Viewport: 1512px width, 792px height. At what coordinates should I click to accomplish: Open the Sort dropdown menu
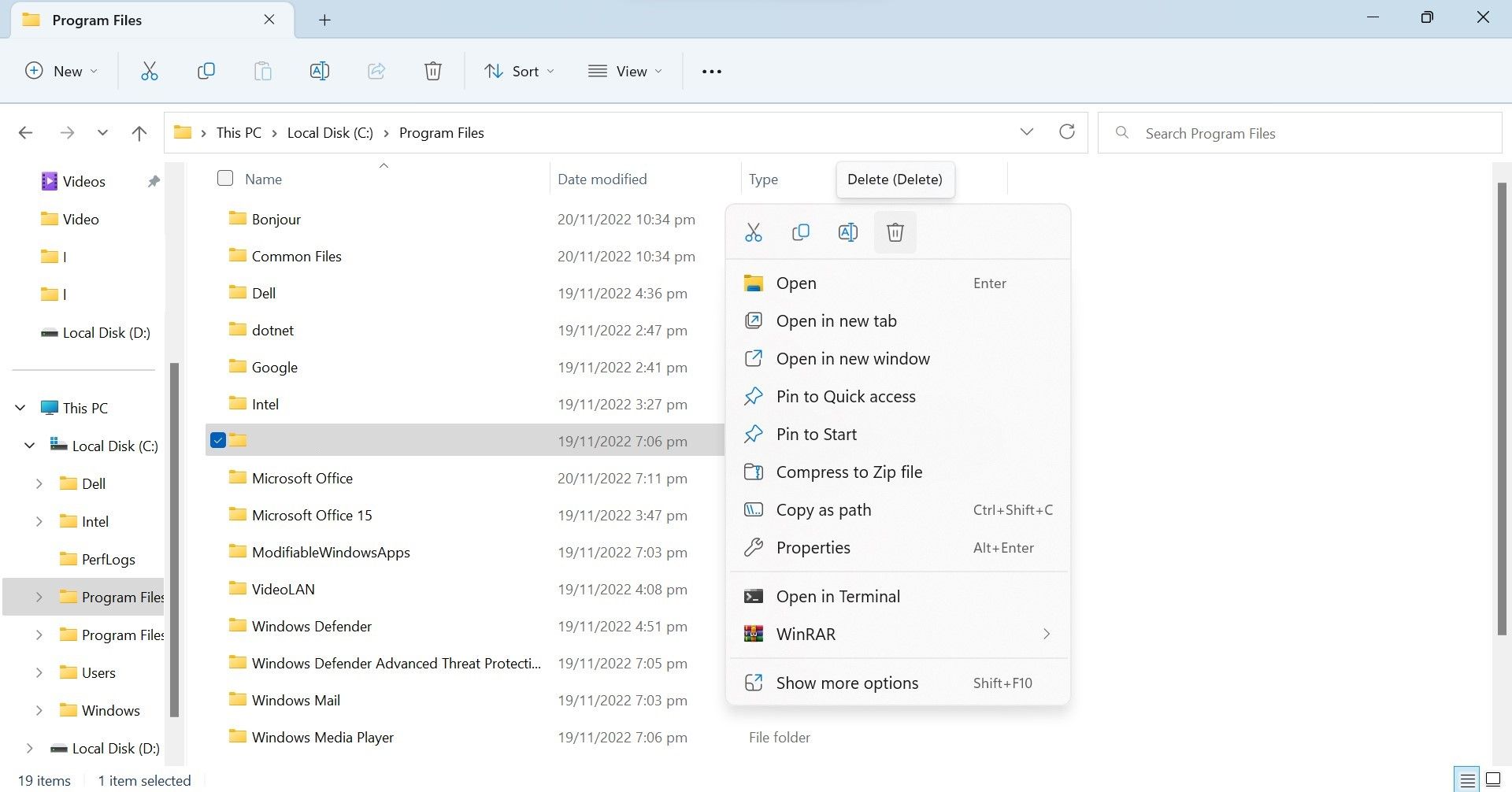coord(519,72)
